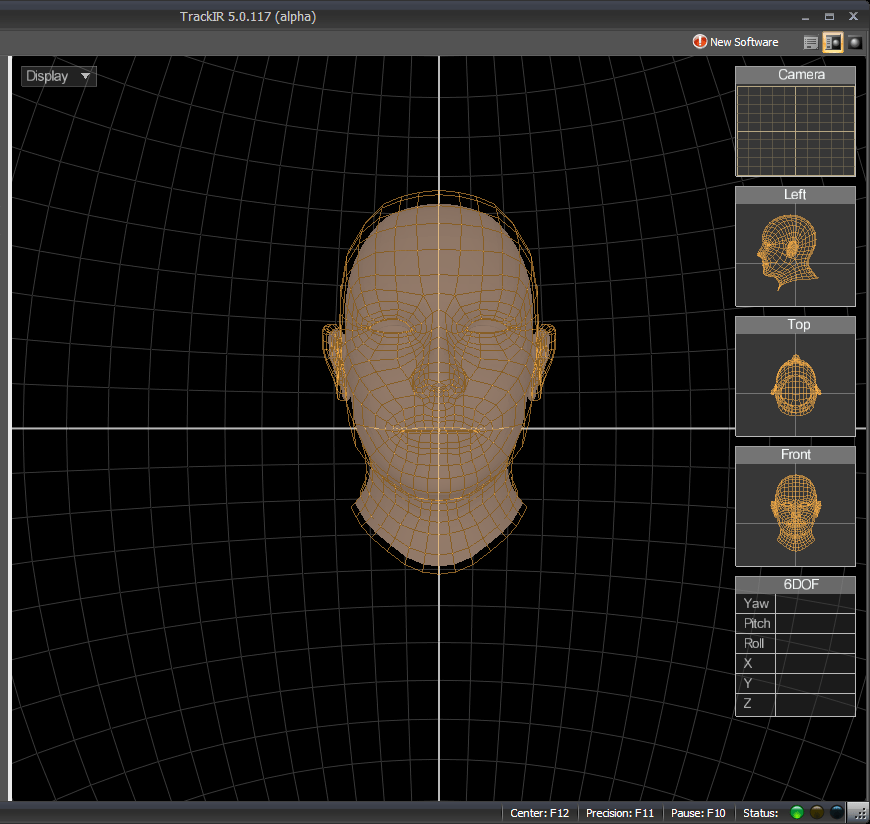Click the dim blue status indicator light
Viewport: 870px width, 824px height.
(837, 813)
